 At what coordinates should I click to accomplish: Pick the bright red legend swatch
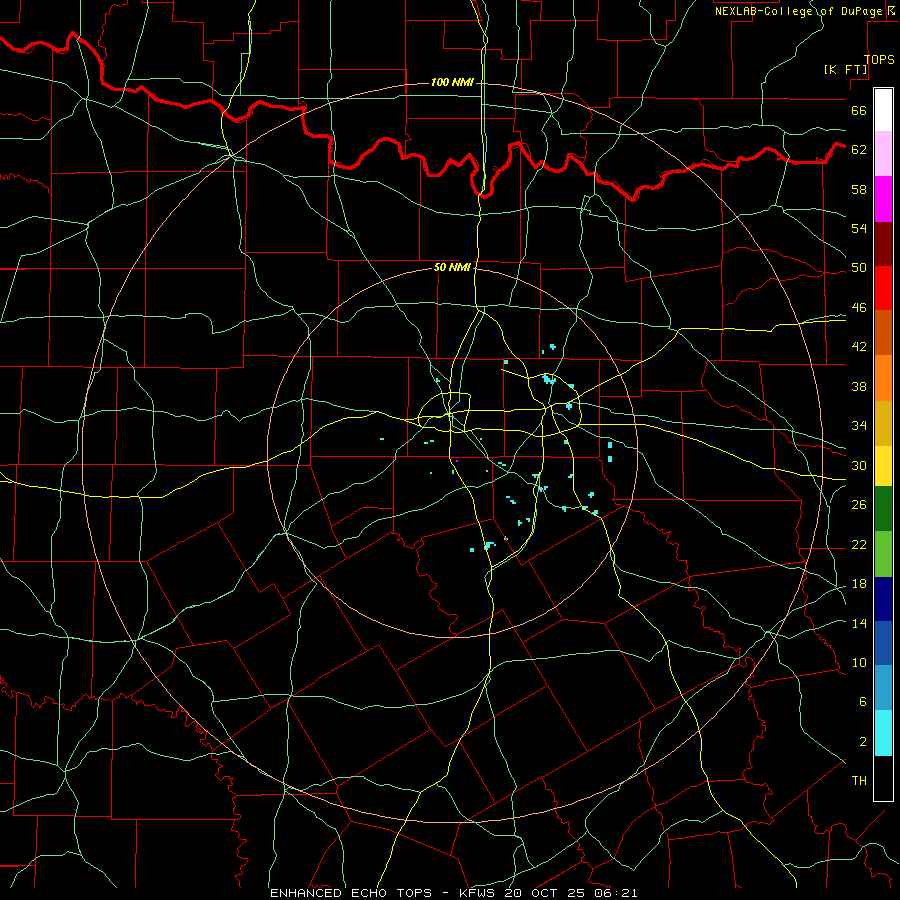point(883,288)
